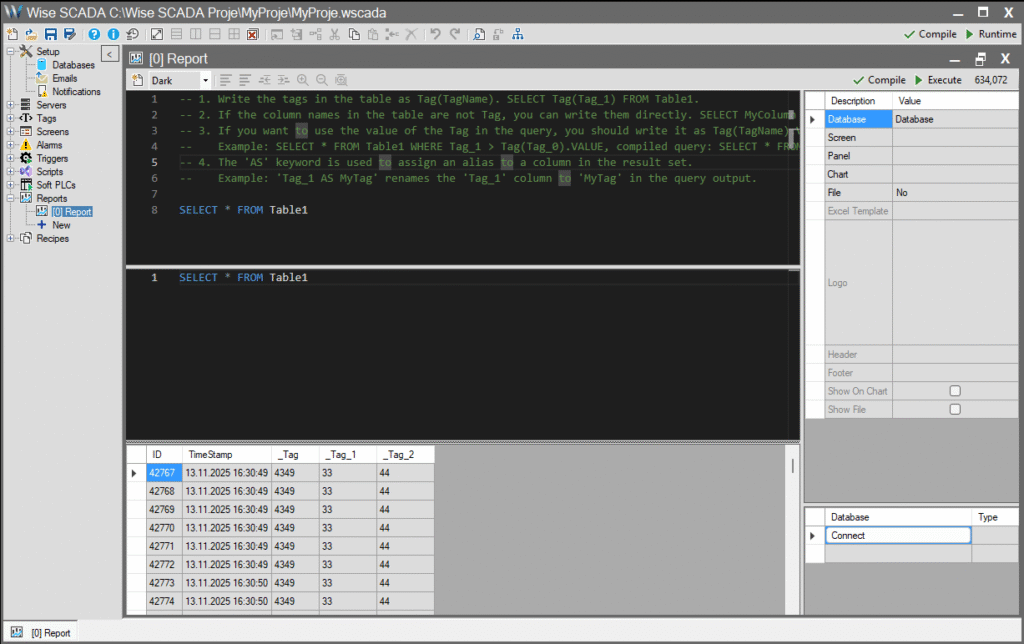
Task: Expand the Reports tree node
Action: point(9,198)
